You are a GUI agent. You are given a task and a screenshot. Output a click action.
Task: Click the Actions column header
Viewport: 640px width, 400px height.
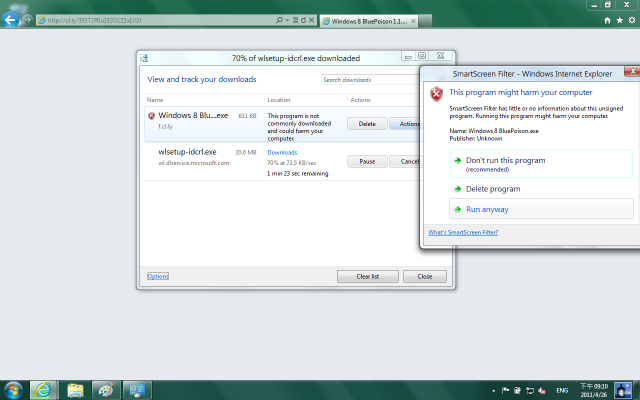click(x=360, y=100)
